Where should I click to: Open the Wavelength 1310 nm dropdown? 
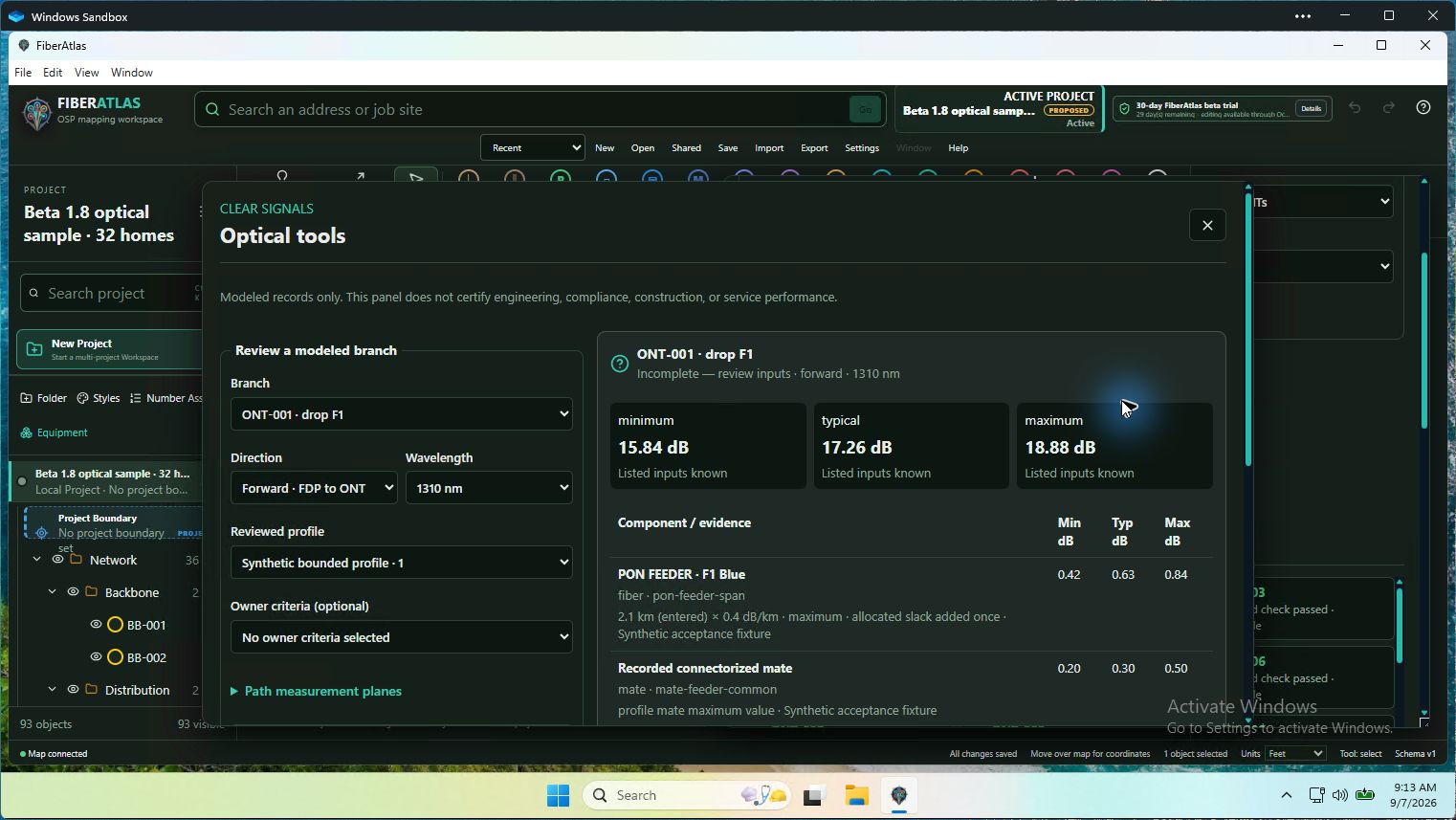(x=489, y=488)
